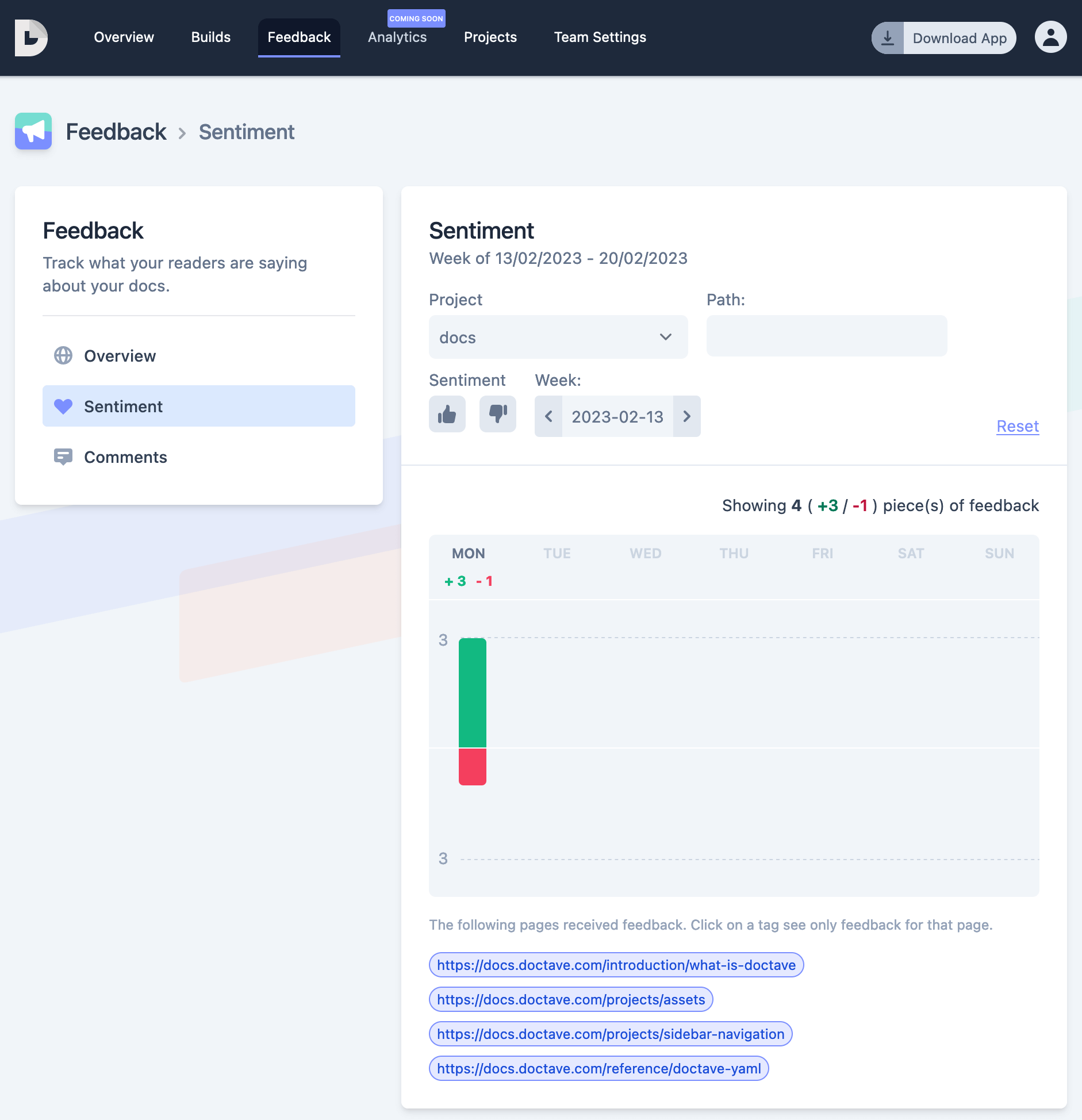Open Team Settings from the navigation
This screenshot has width=1082, height=1120.
coord(600,37)
